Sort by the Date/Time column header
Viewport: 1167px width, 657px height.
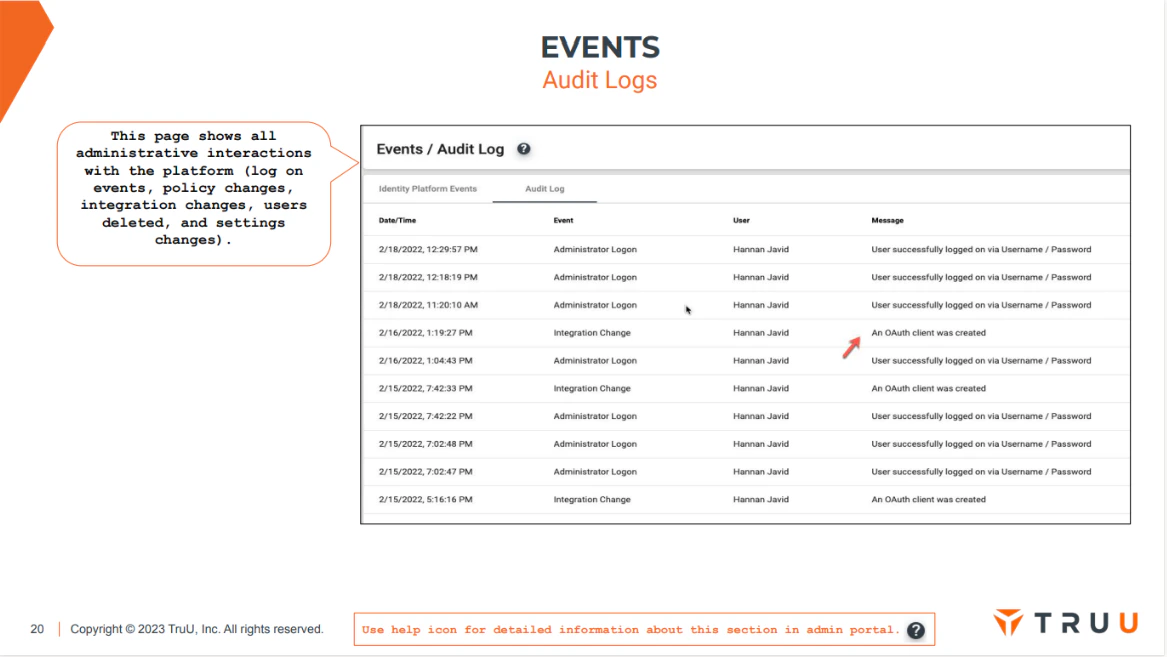click(397, 220)
